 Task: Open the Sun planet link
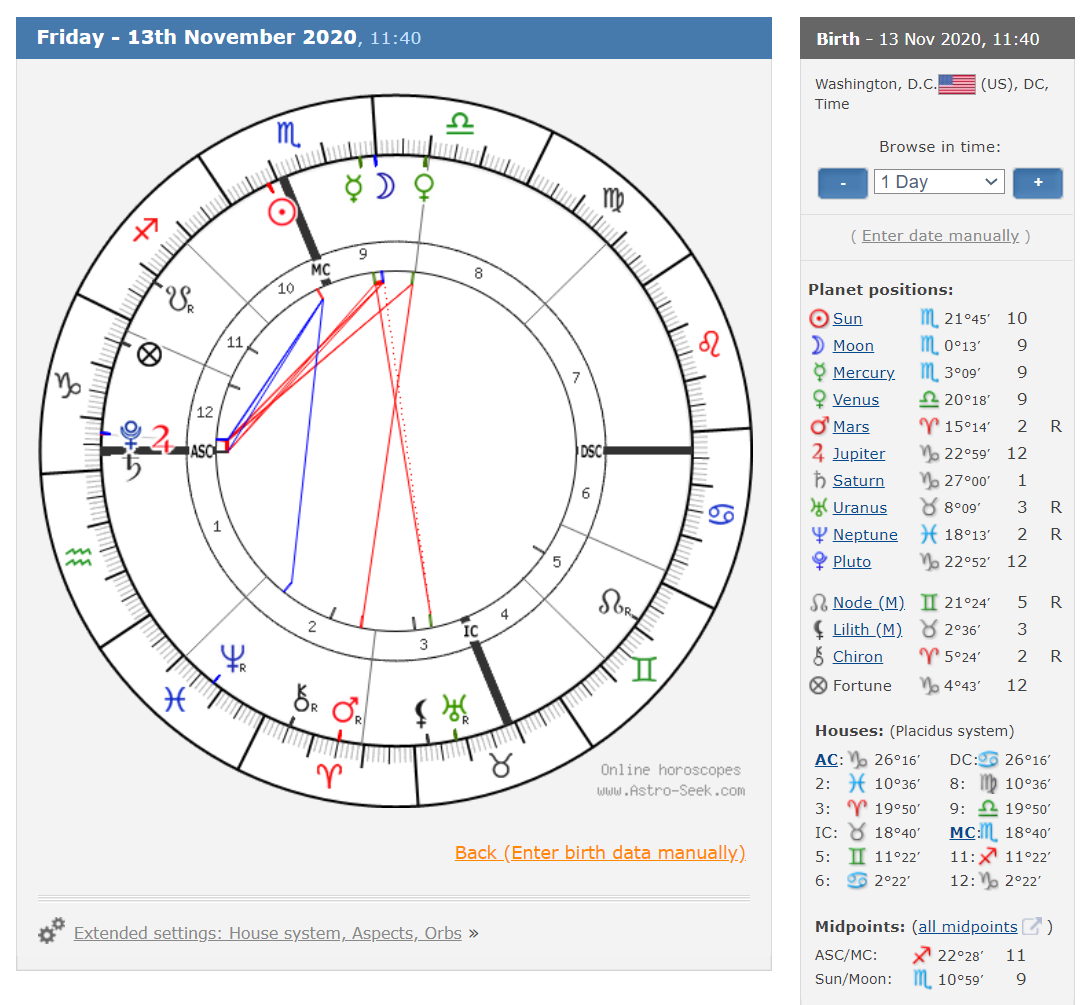847,319
